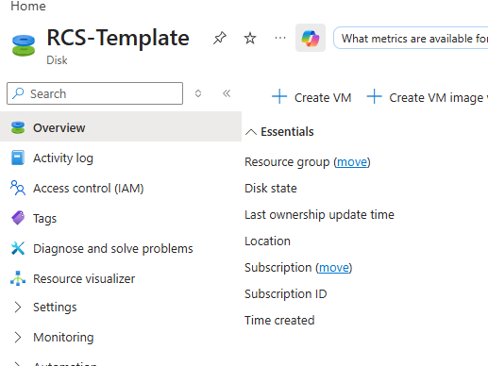Image resolution: width=488 pixels, height=366 pixels.
Task: Click Last ownership update time label
Action: click(319, 215)
